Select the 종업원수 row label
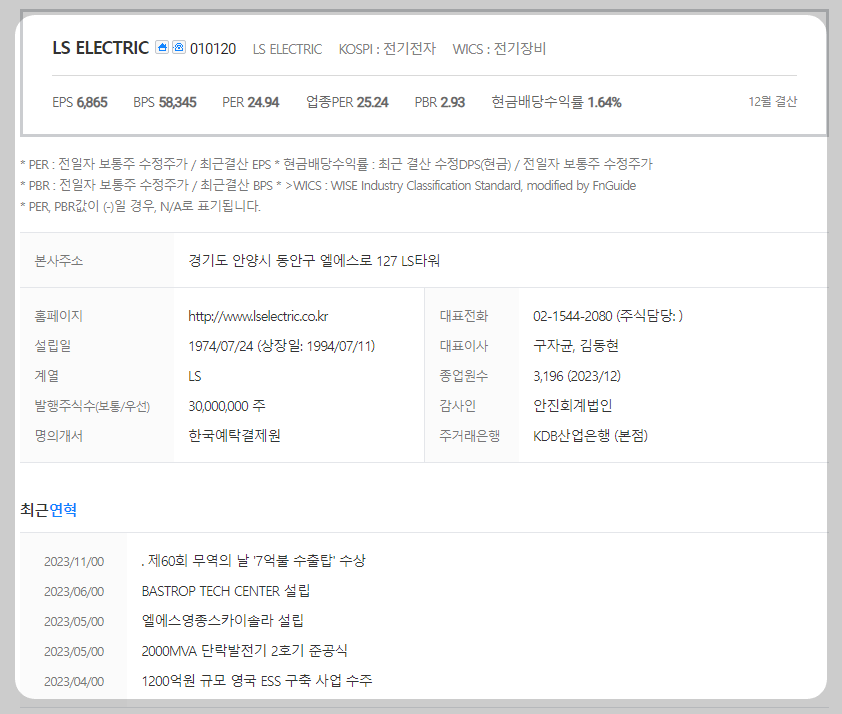Image resolution: width=842 pixels, height=714 pixels. tap(464, 376)
